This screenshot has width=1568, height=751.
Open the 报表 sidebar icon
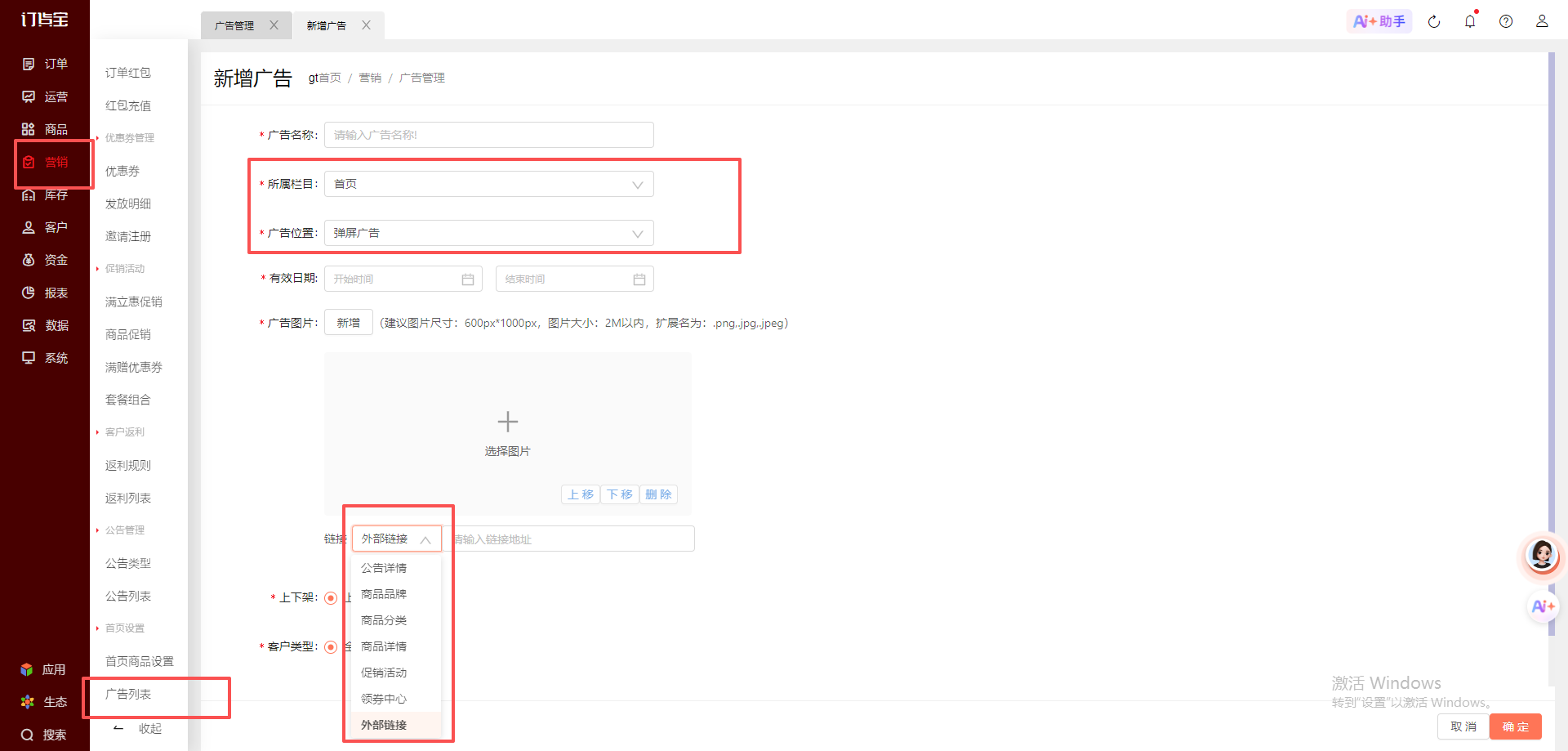click(x=29, y=293)
